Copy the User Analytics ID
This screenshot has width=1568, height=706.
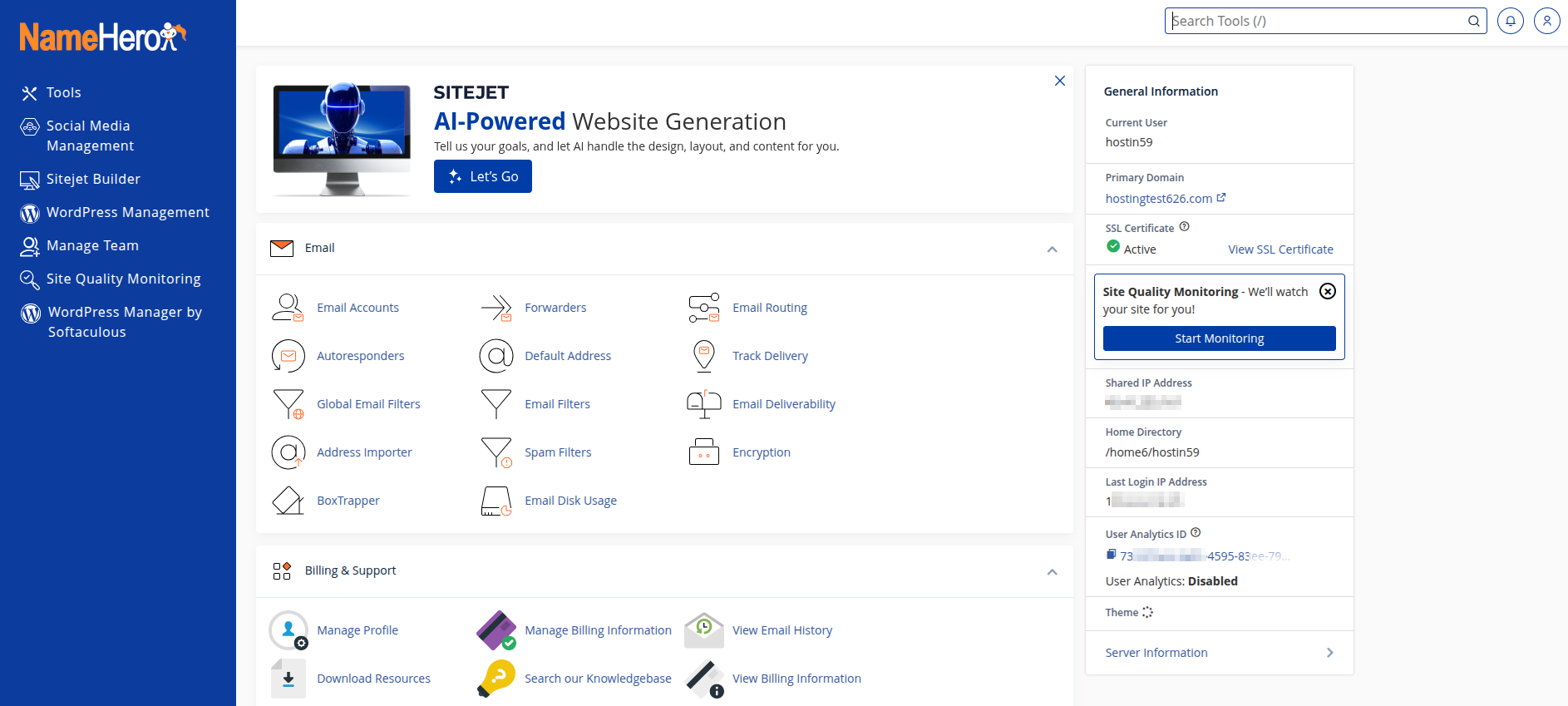click(x=1111, y=555)
